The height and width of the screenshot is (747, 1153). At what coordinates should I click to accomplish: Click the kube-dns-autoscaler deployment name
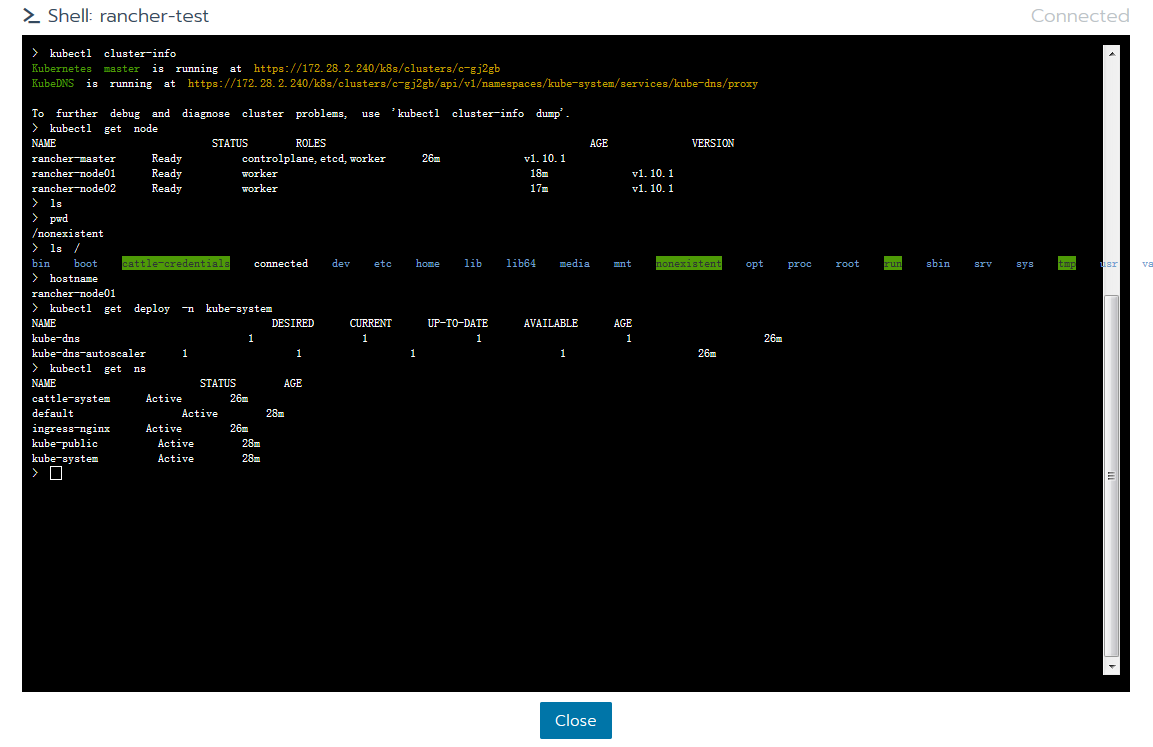click(89, 354)
